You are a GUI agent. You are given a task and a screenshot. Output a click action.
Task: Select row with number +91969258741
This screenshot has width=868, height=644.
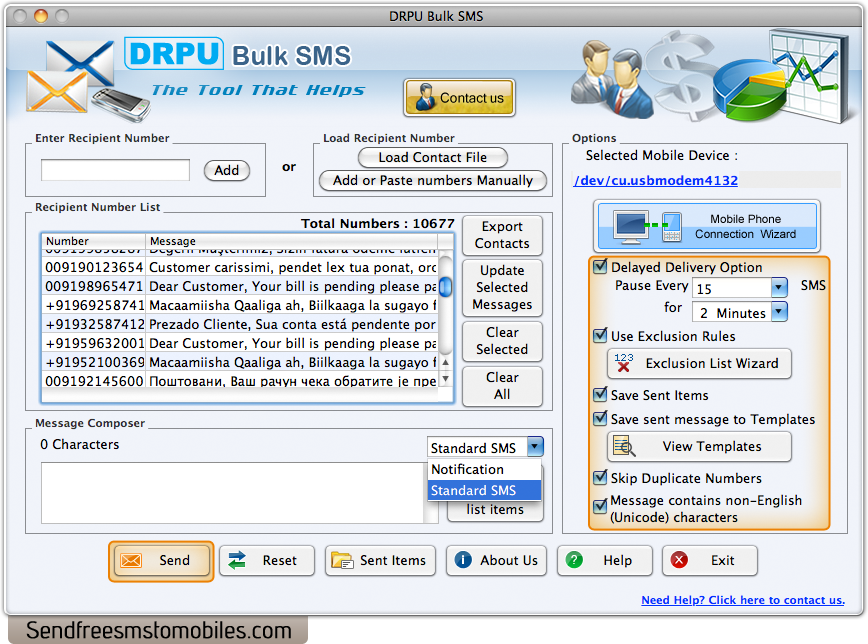(x=240, y=305)
